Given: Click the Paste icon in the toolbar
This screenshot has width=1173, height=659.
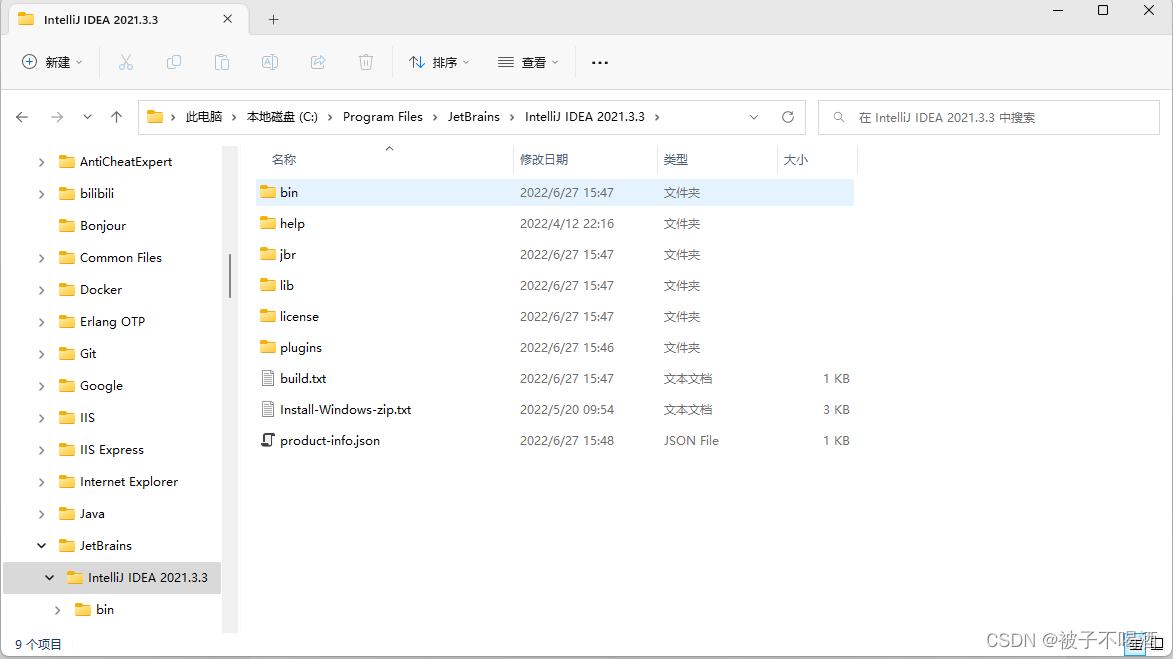Looking at the screenshot, I should click(x=221, y=62).
